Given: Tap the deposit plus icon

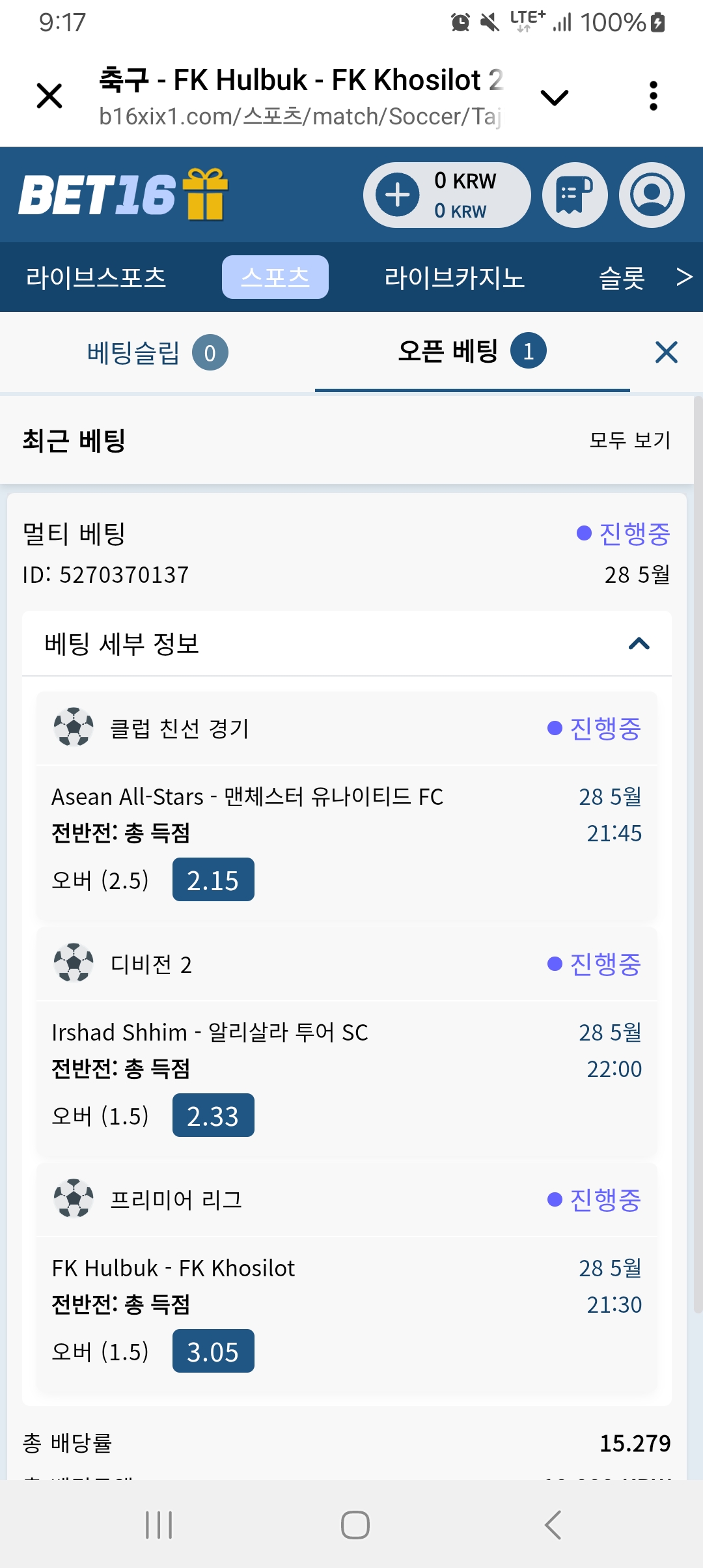Looking at the screenshot, I should [x=398, y=195].
